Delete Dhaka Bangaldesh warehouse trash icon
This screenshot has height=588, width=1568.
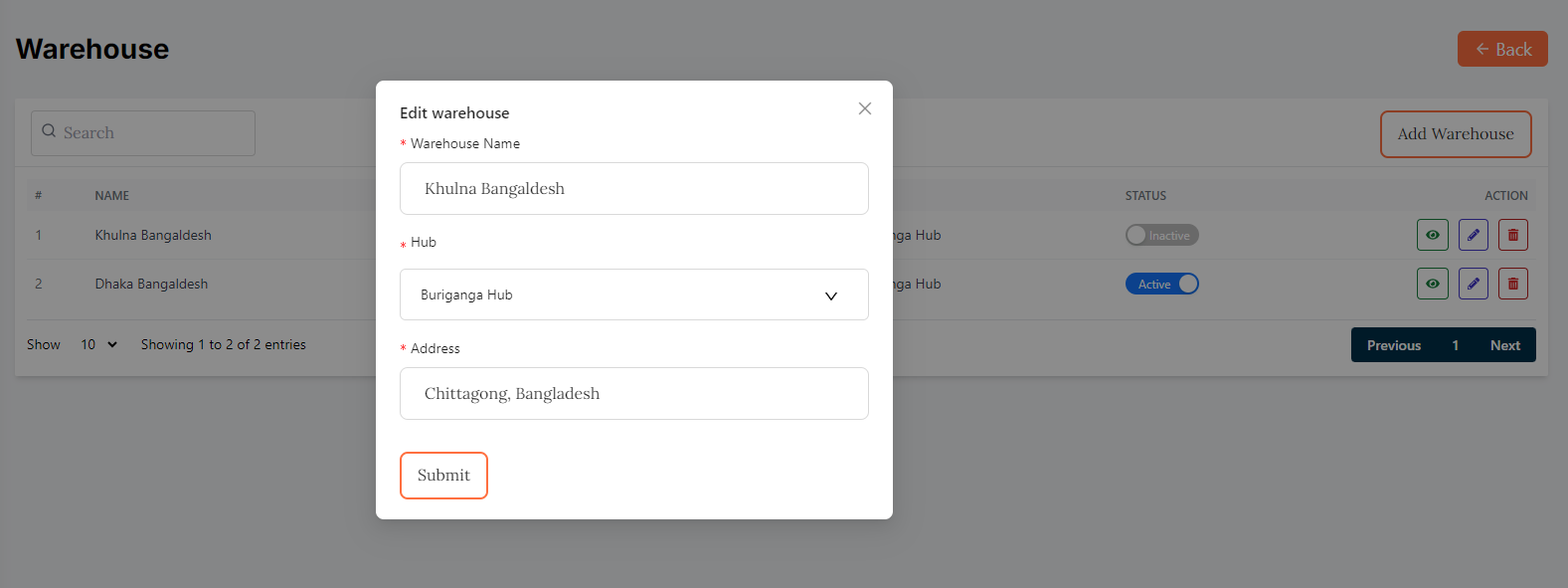(x=1512, y=285)
